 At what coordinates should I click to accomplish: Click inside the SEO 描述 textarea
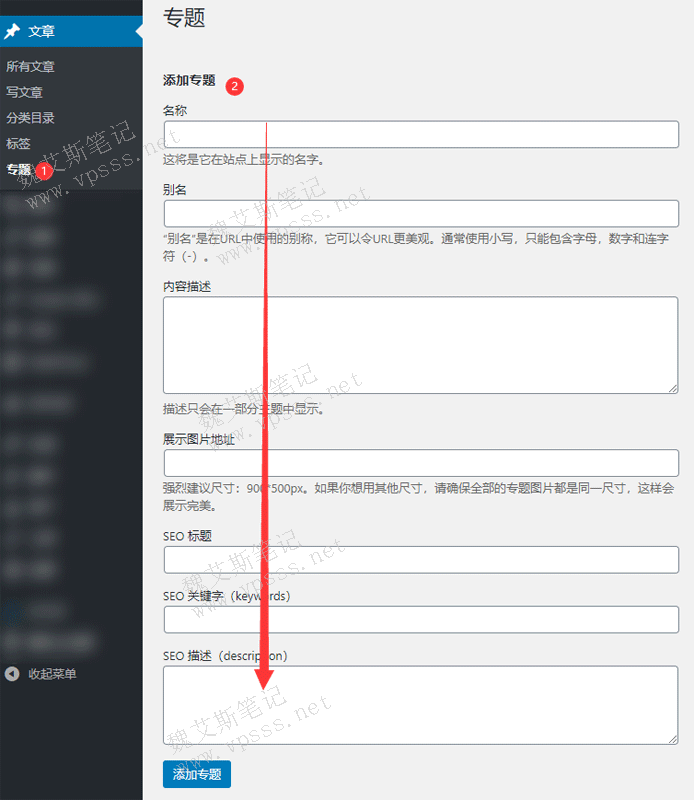click(x=420, y=705)
